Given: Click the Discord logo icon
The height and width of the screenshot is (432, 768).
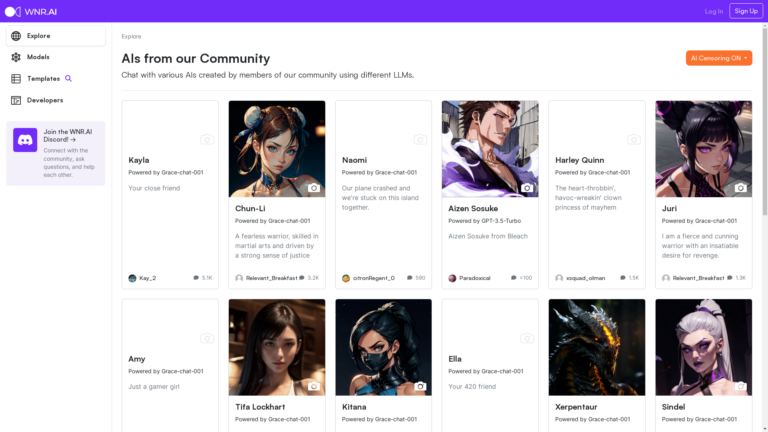Looking at the screenshot, I should pos(25,140).
